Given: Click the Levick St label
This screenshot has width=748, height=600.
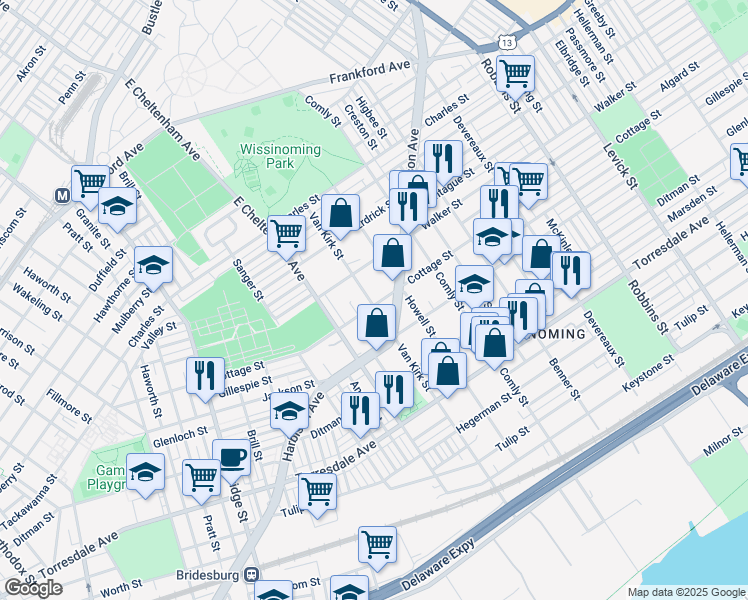Looking at the screenshot, I should click(x=620, y=166).
